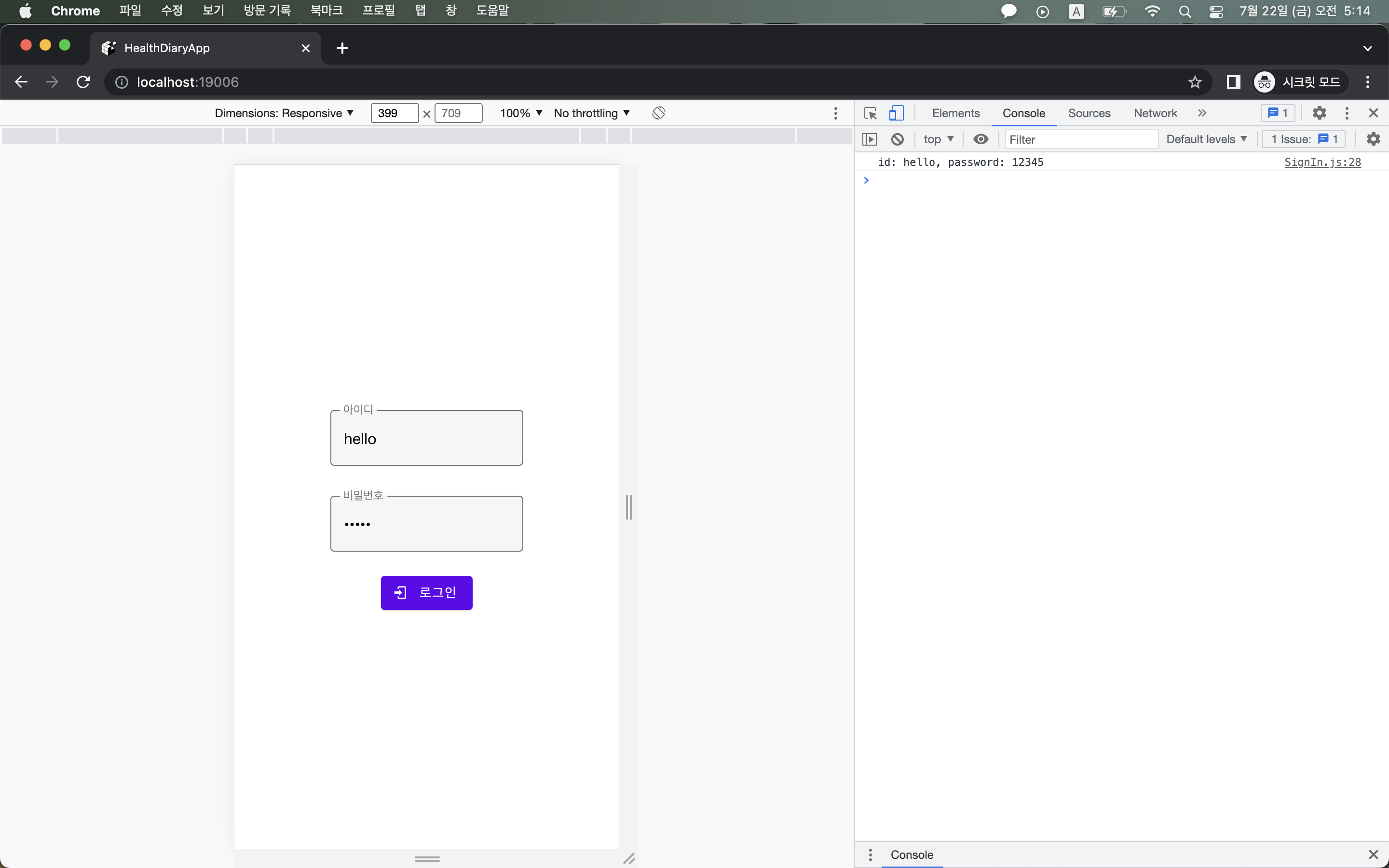Screen dimensions: 1389x868
Task: Show the console sidebar
Action: [870, 139]
